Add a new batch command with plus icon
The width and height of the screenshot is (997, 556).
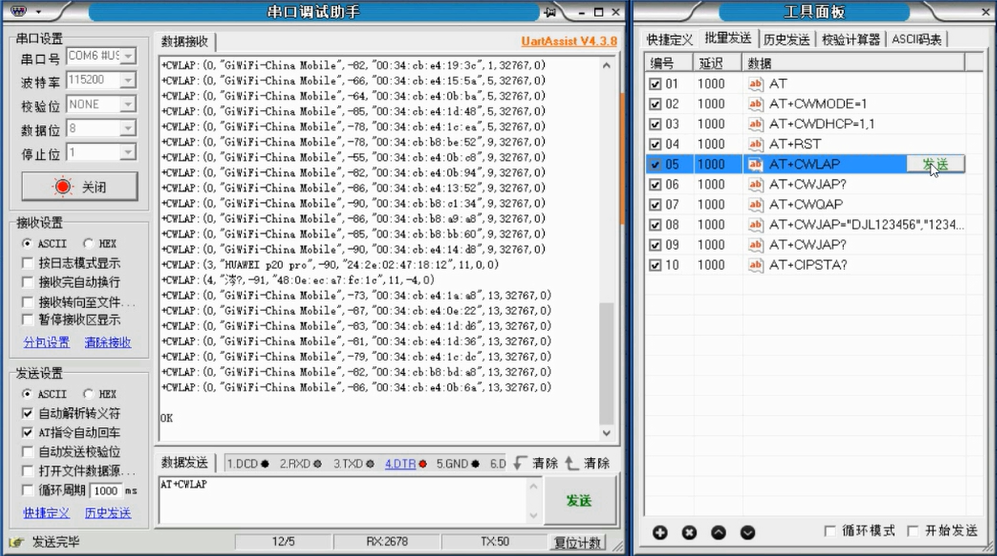[660, 532]
